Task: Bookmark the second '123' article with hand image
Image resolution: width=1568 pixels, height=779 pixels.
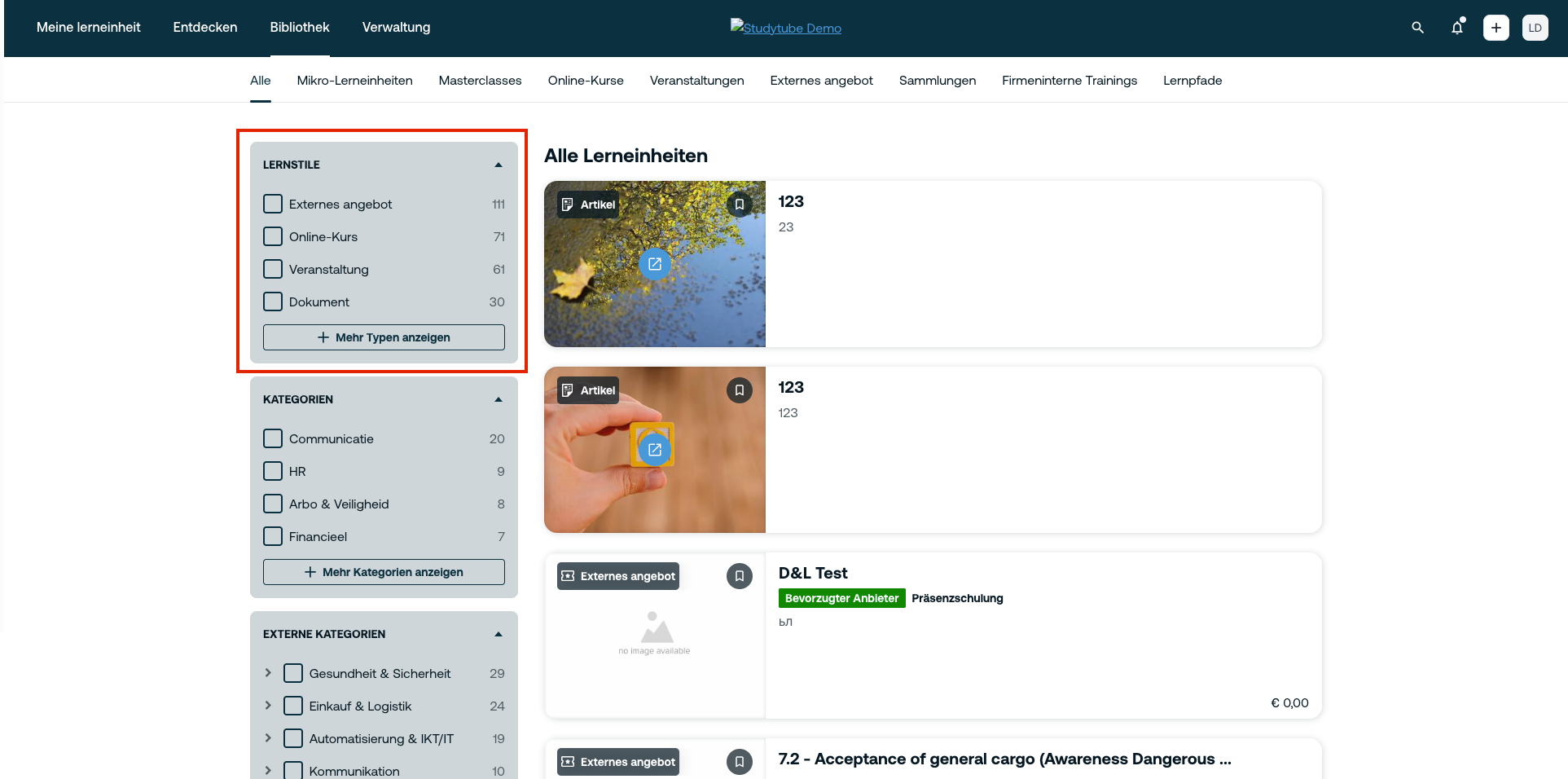Action: click(740, 390)
